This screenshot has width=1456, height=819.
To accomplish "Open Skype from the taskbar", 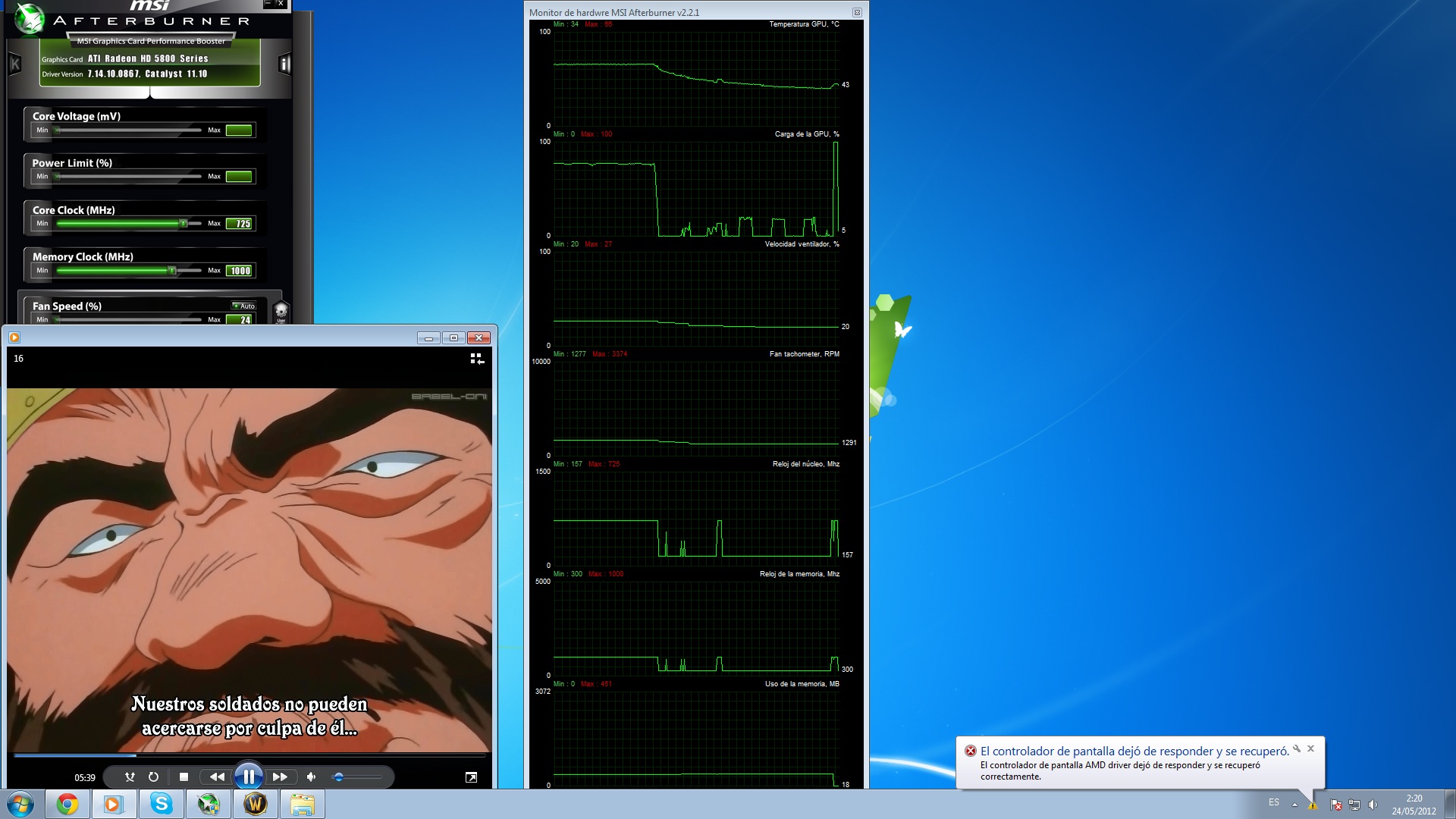I will (161, 804).
